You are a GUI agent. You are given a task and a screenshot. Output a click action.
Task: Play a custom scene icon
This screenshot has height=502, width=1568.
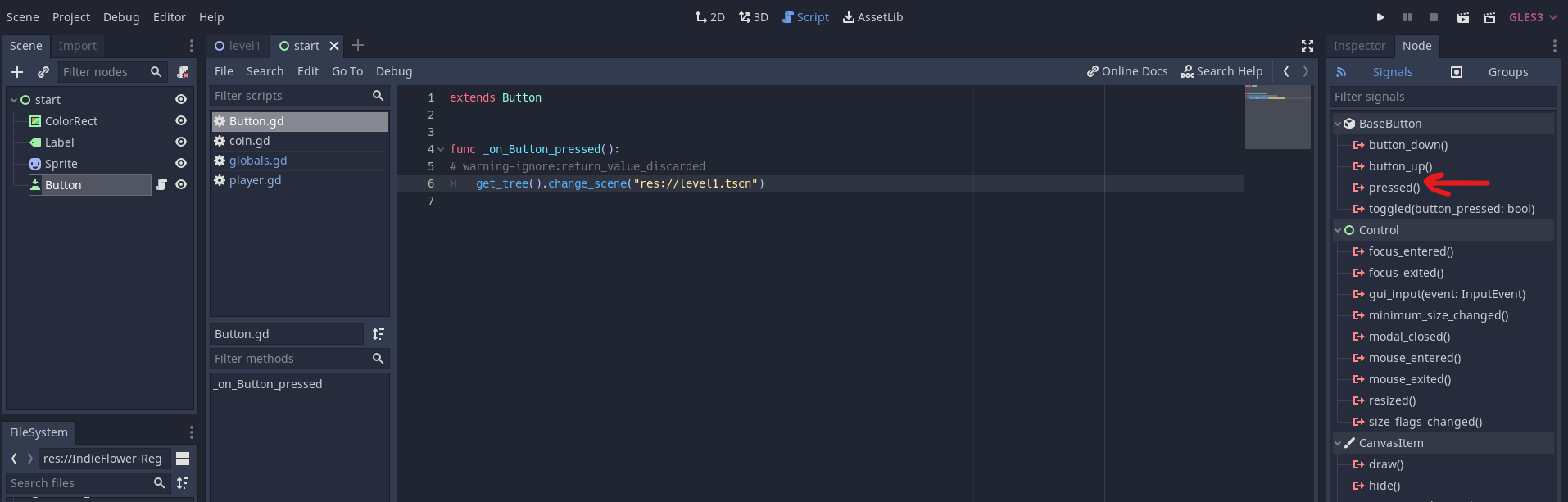[1489, 17]
